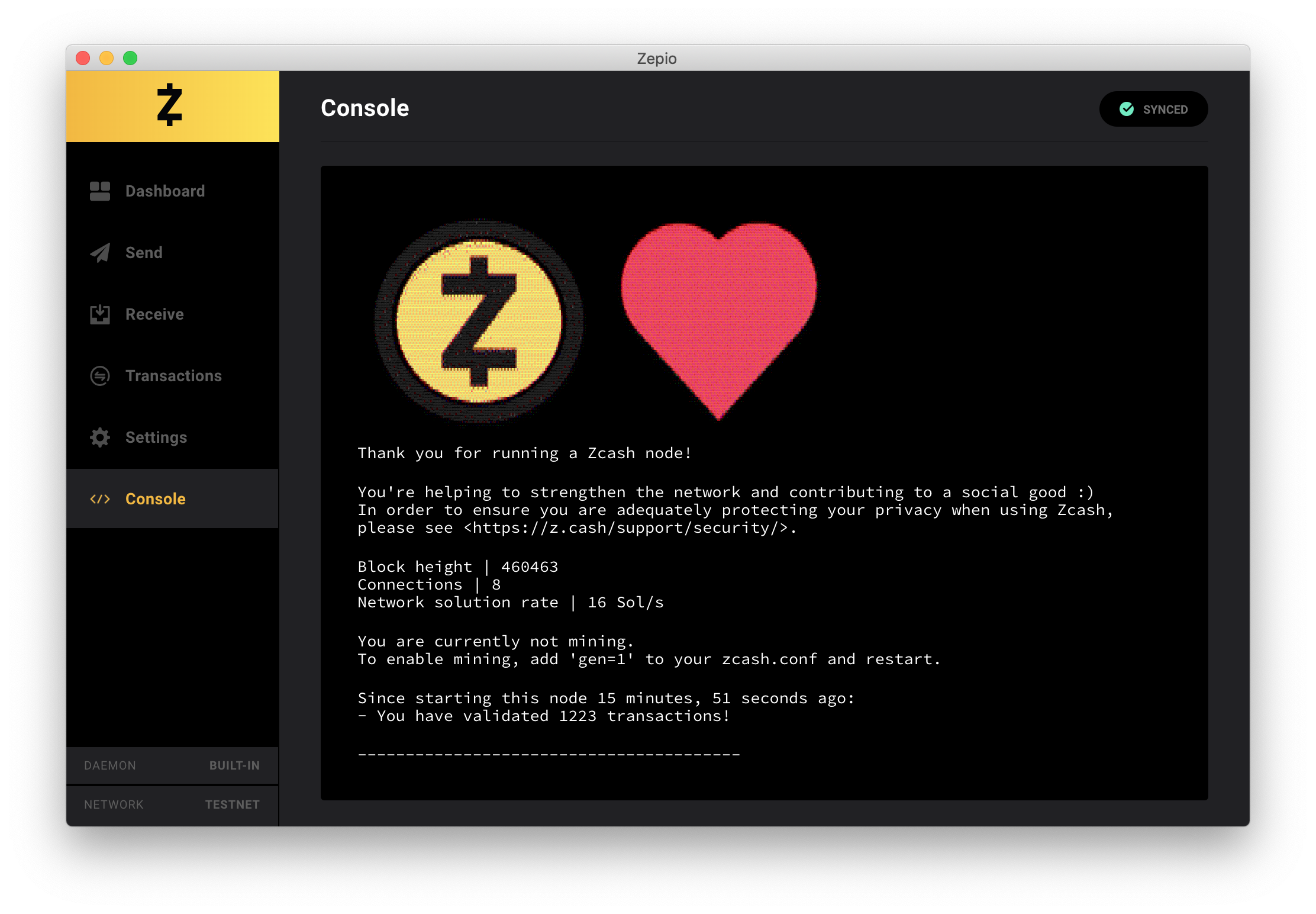Go to the Transactions page label
The height and width of the screenshot is (914, 1316).
(173, 376)
